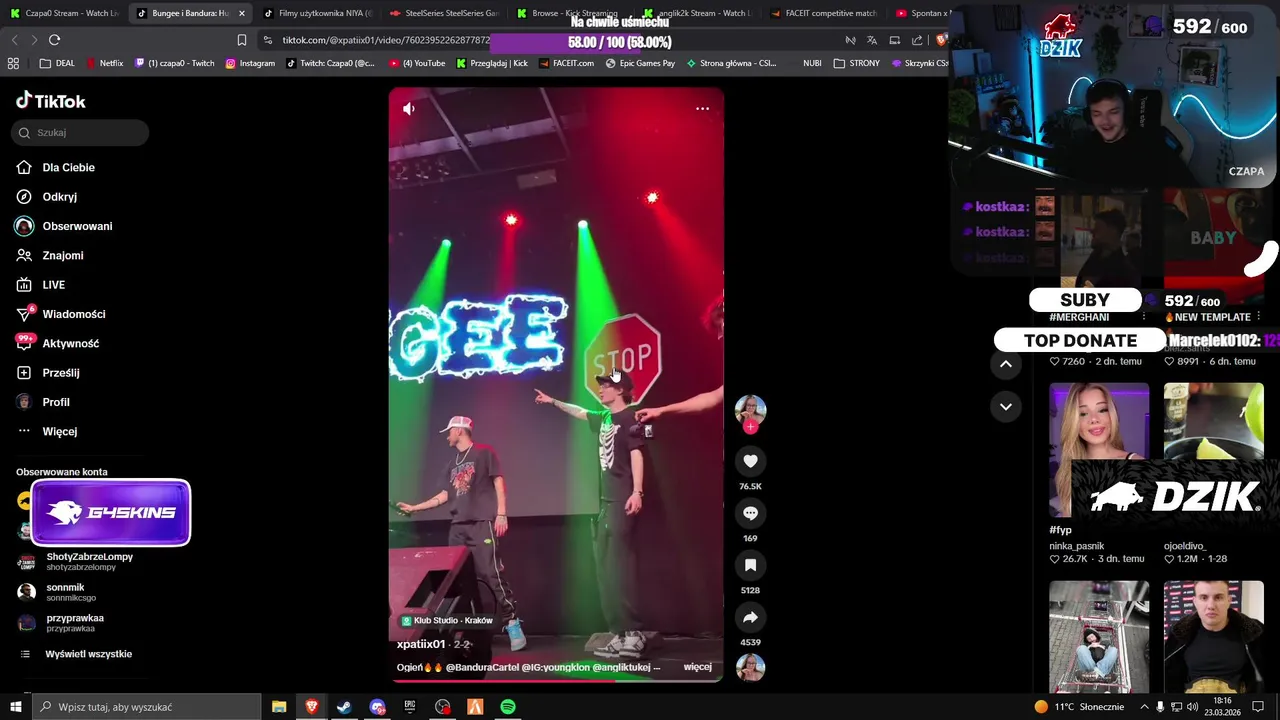Open xpatiix01 creator name
1280x720 pixels.
click(421, 644)
